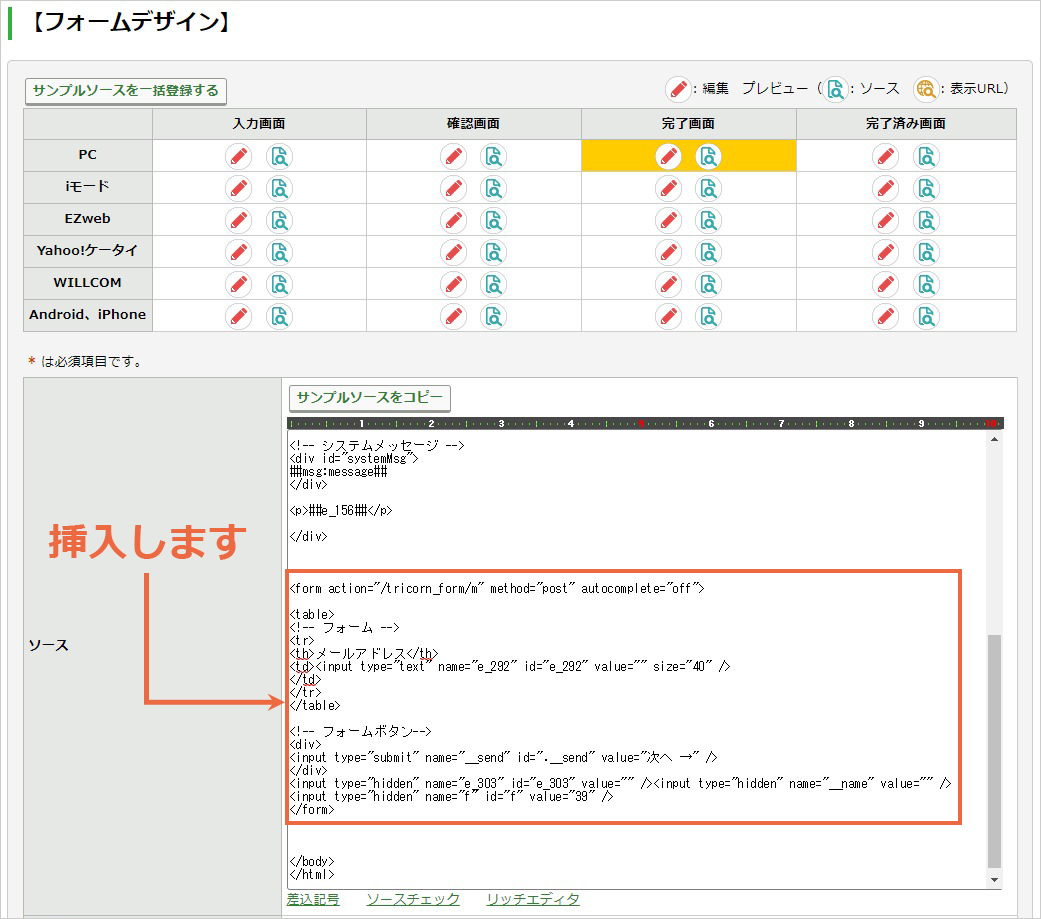The image size is (1041, 919).
Task: Click the 完了画面 column header
Action: click(688, 124)
